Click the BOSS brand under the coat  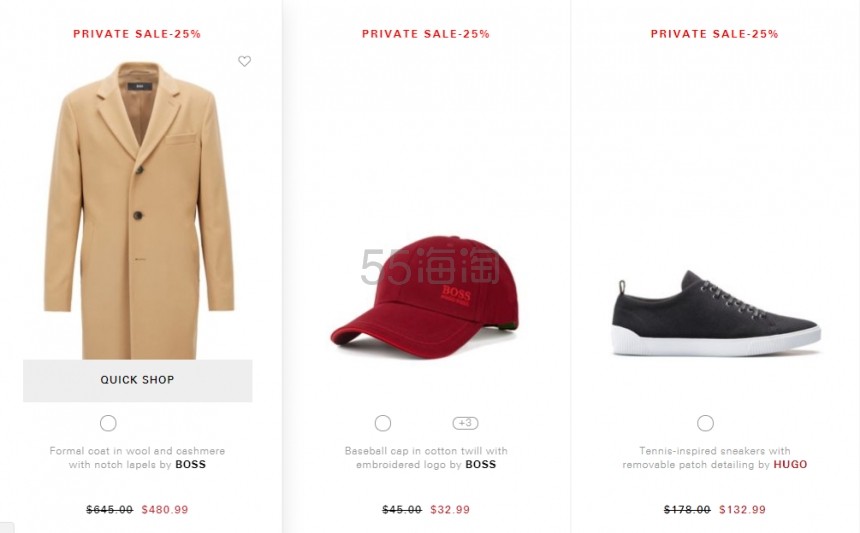190,465
